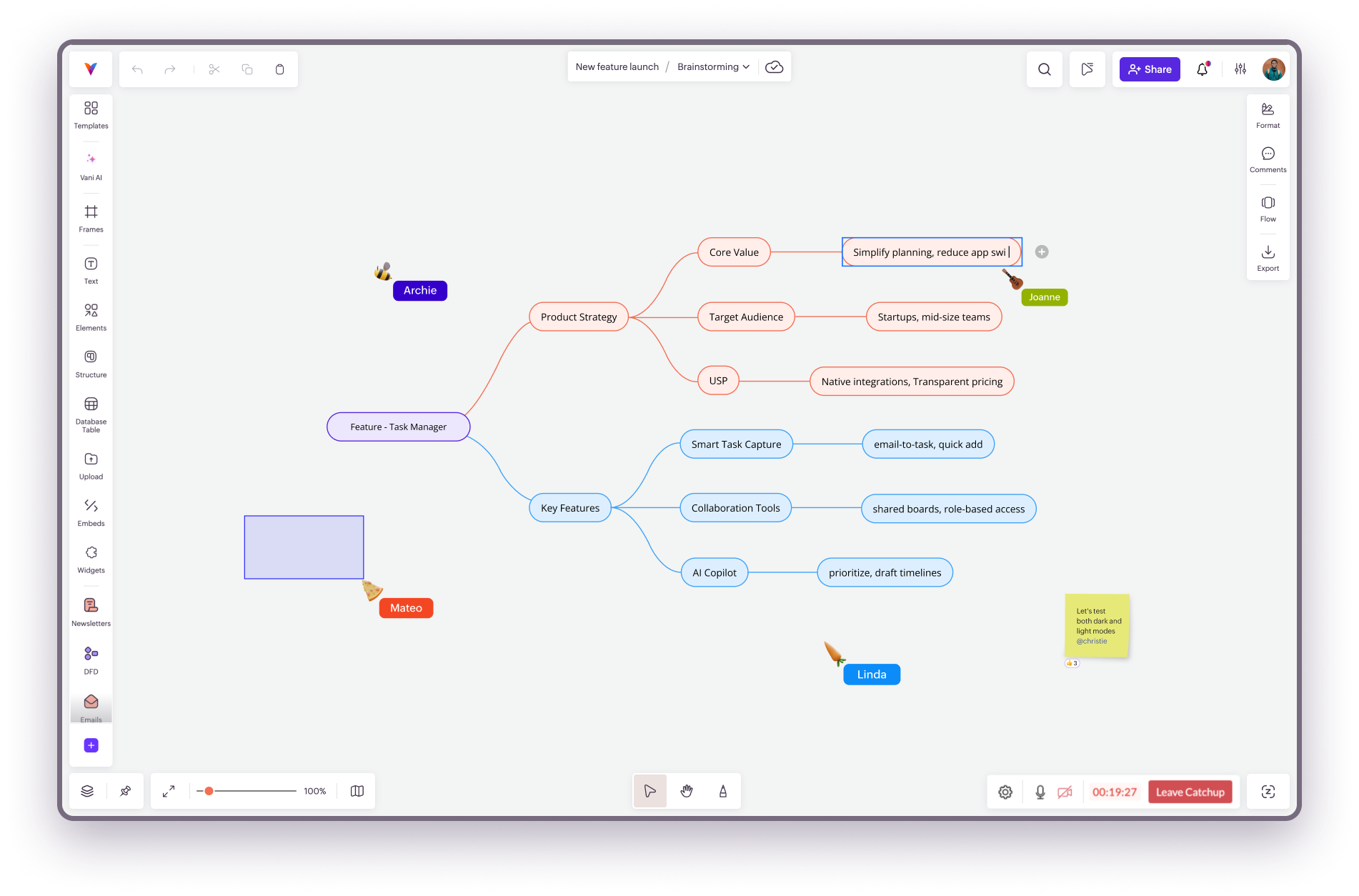
Task: Open canvas search
Action: pyautogui.click(x=1044, y=69)
